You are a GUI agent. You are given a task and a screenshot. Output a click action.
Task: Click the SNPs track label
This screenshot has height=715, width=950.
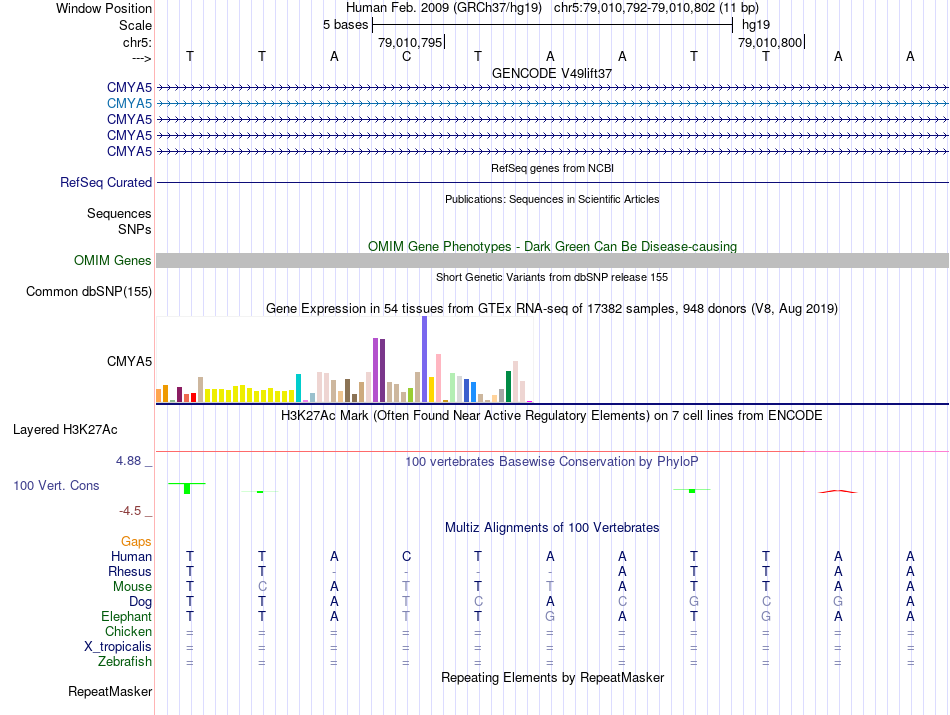tap(135, 230)
